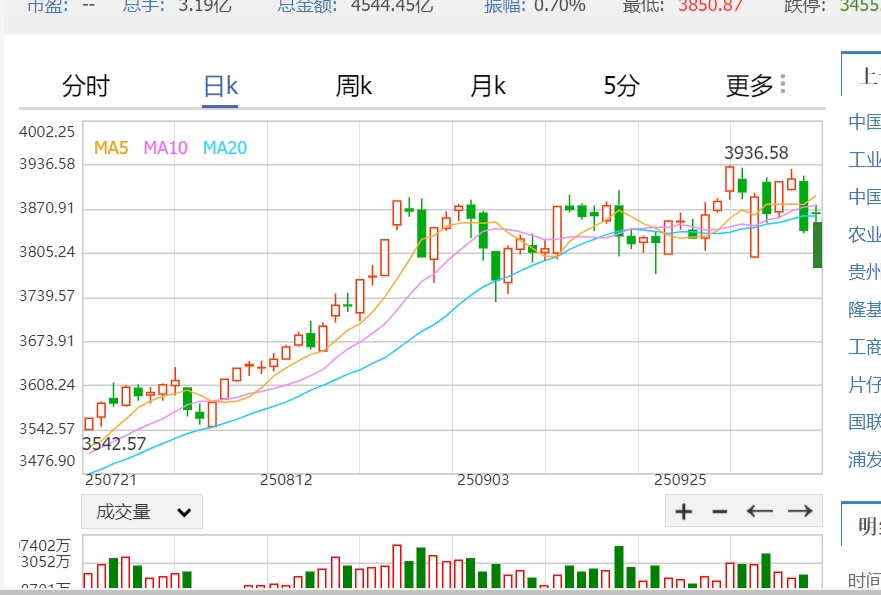Click the MA5 legend label
Image resolution: width=881 pixels, height=595 pixels.
pyautogui.click(x=111, y=148)
